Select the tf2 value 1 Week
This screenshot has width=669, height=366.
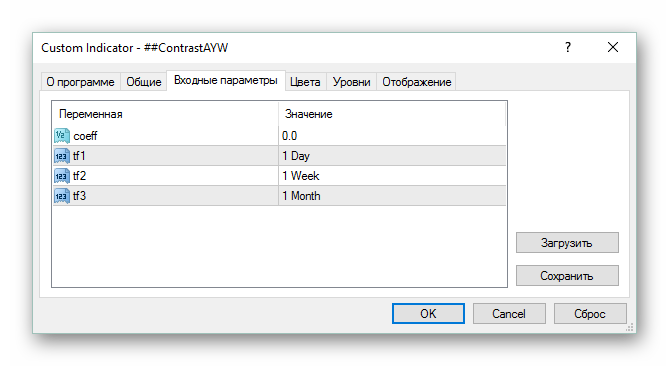point(392,176)
